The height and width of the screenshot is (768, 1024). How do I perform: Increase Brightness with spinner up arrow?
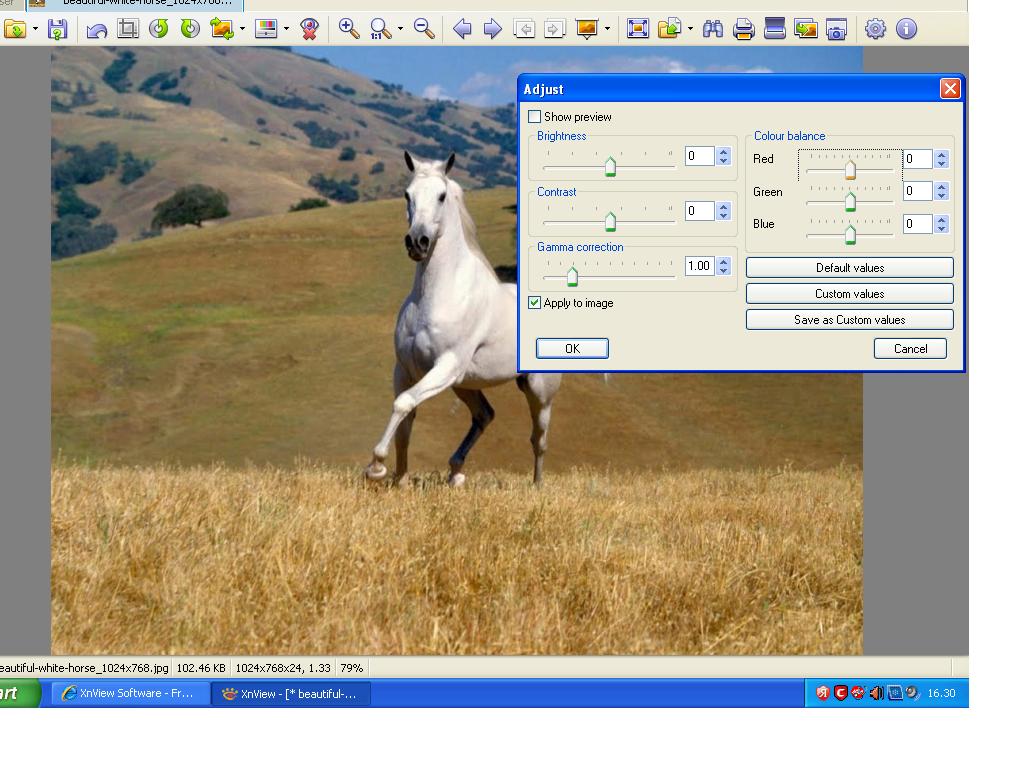tap(723, 152)
